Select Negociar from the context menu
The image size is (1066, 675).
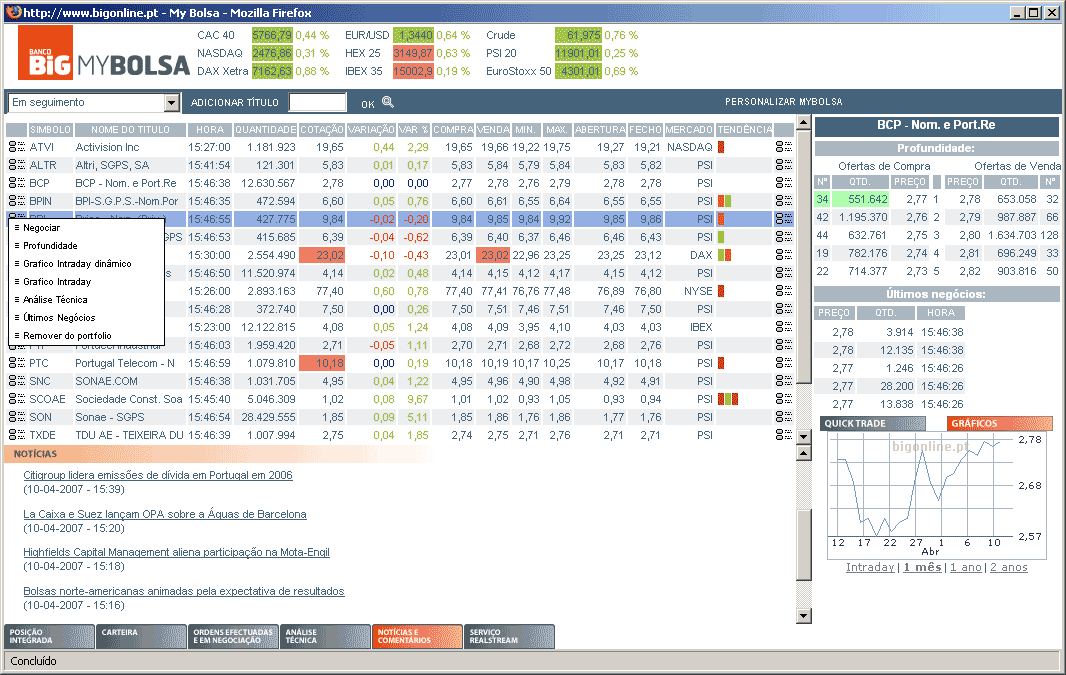click(41, 228)
